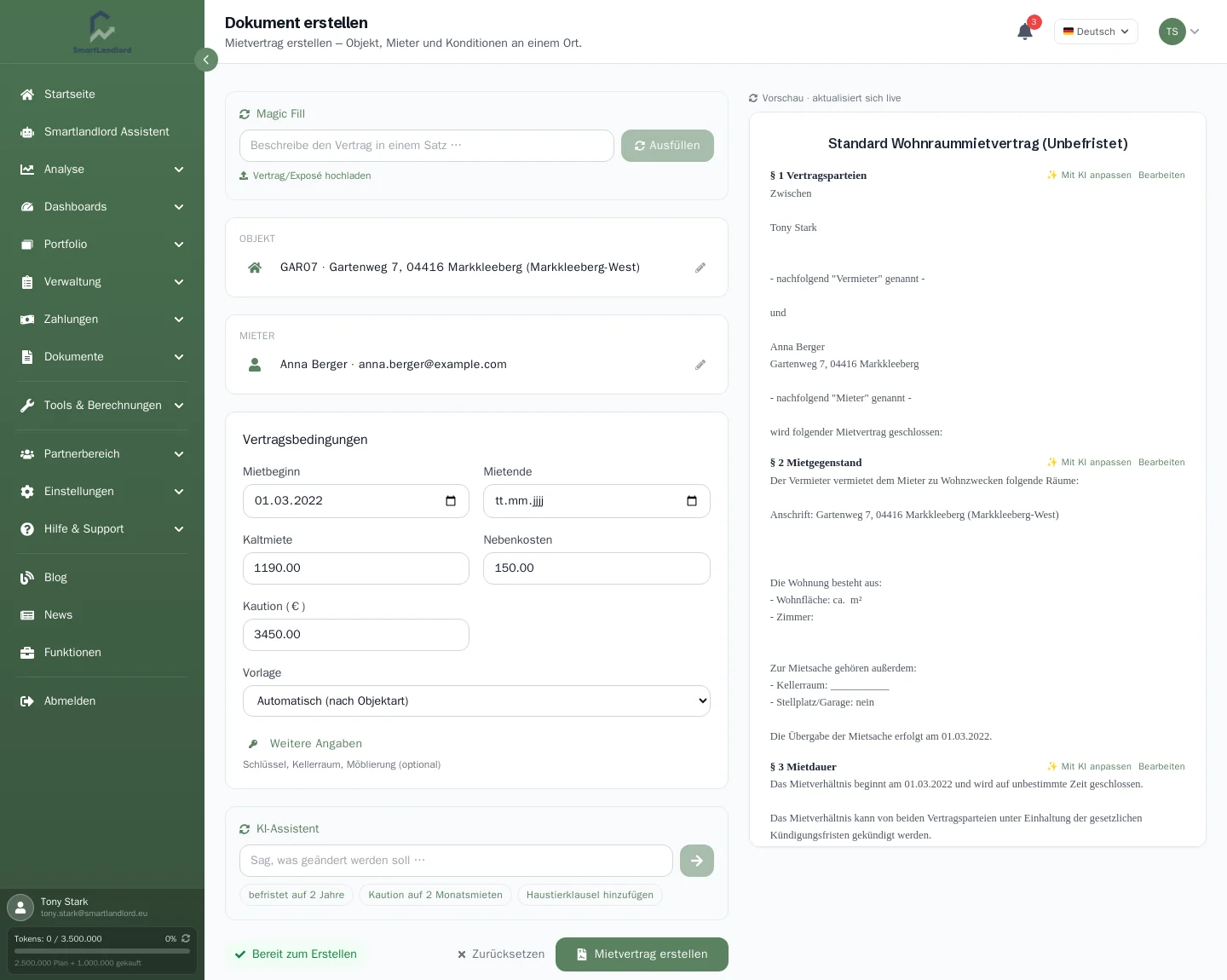Image resolution: width=1227 pixels, height=980 pixels.
Task: Choose suggestion 'befristet auf 2 Jahre'
Action: (x=297, y=895)
